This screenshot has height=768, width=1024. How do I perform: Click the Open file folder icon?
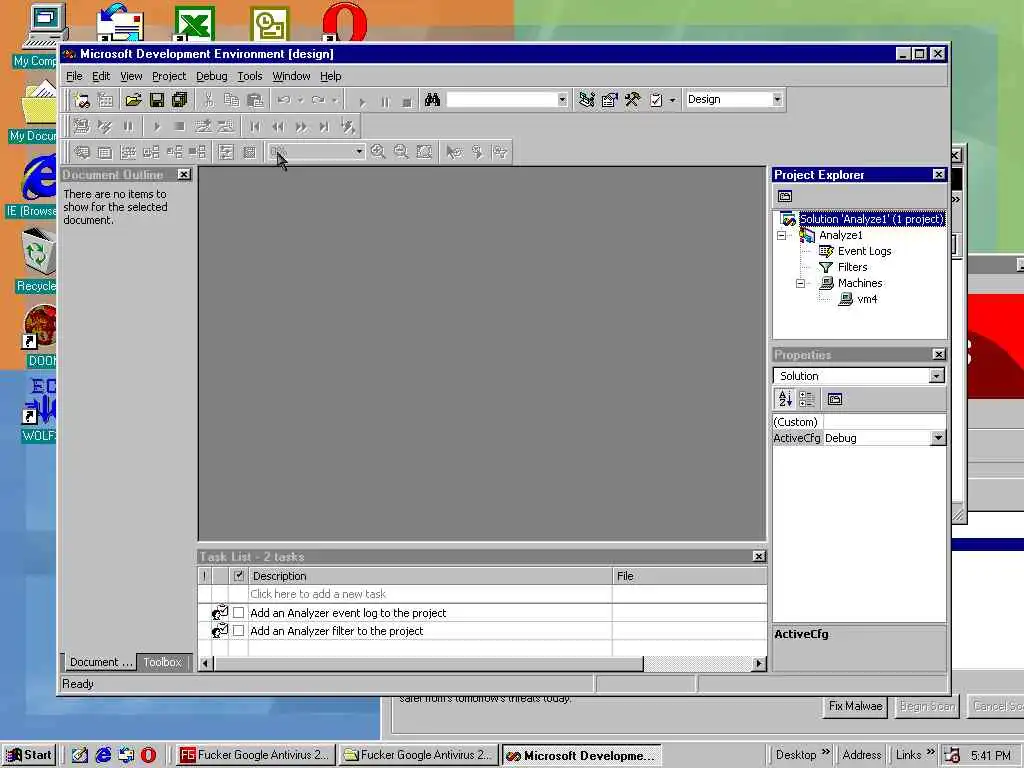134,100
